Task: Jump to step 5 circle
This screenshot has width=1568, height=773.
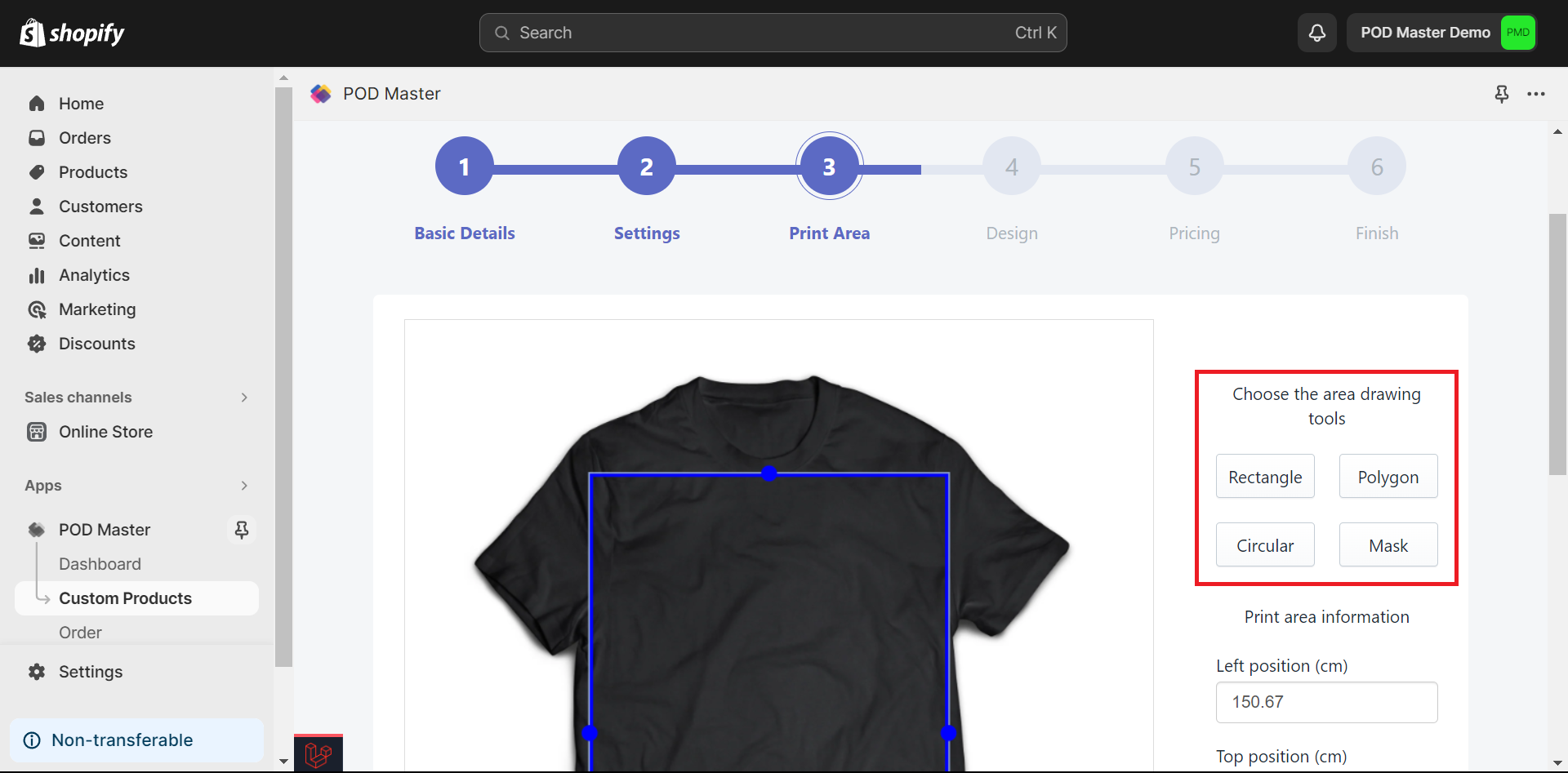Action: point(1195,167)
